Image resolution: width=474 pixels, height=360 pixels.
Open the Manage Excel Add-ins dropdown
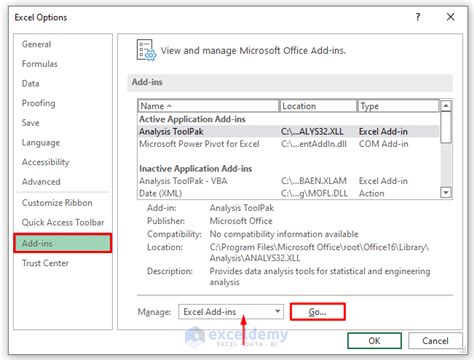231,312
